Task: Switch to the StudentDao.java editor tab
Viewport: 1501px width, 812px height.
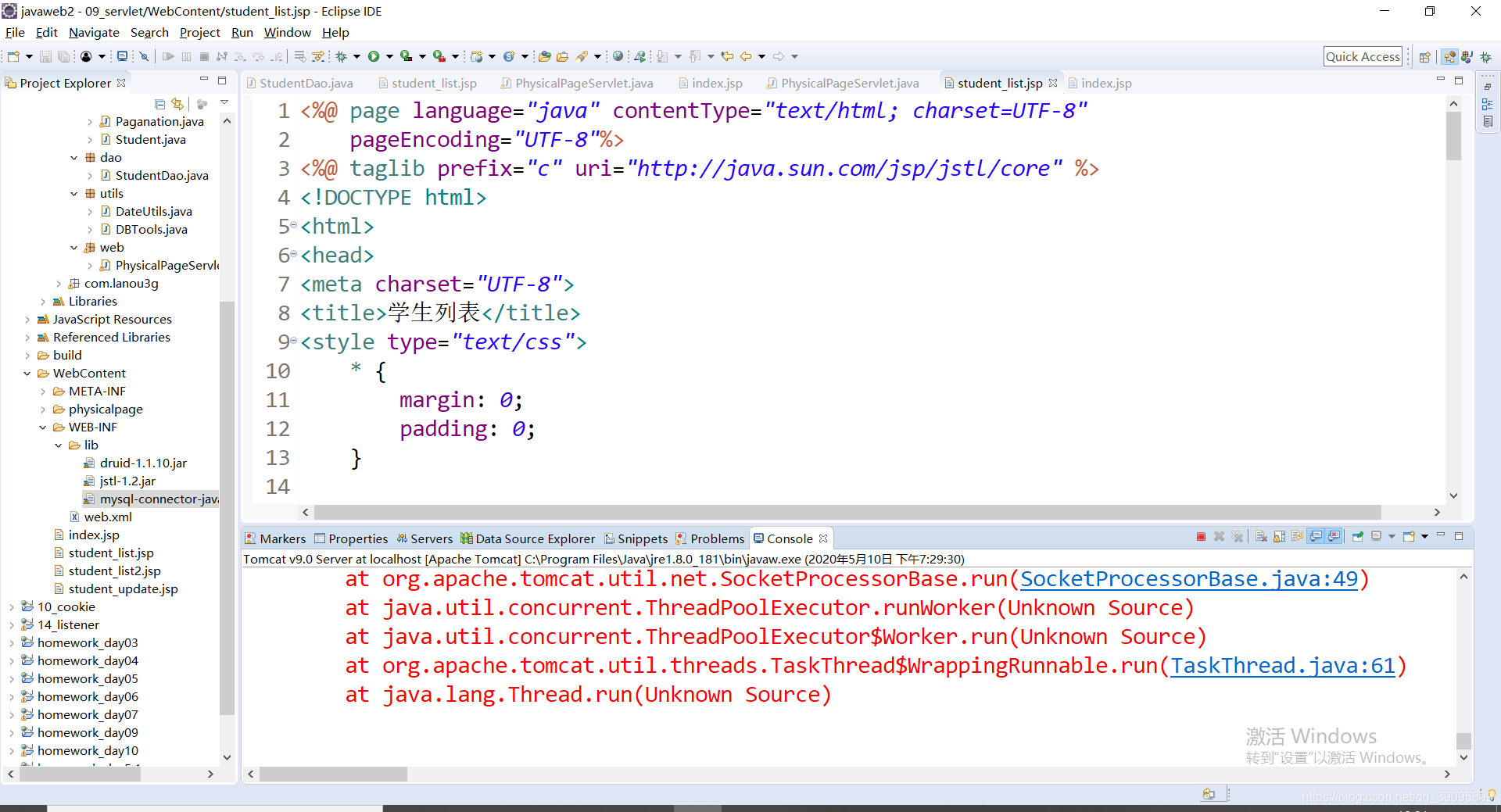Action: click(299, 83)
